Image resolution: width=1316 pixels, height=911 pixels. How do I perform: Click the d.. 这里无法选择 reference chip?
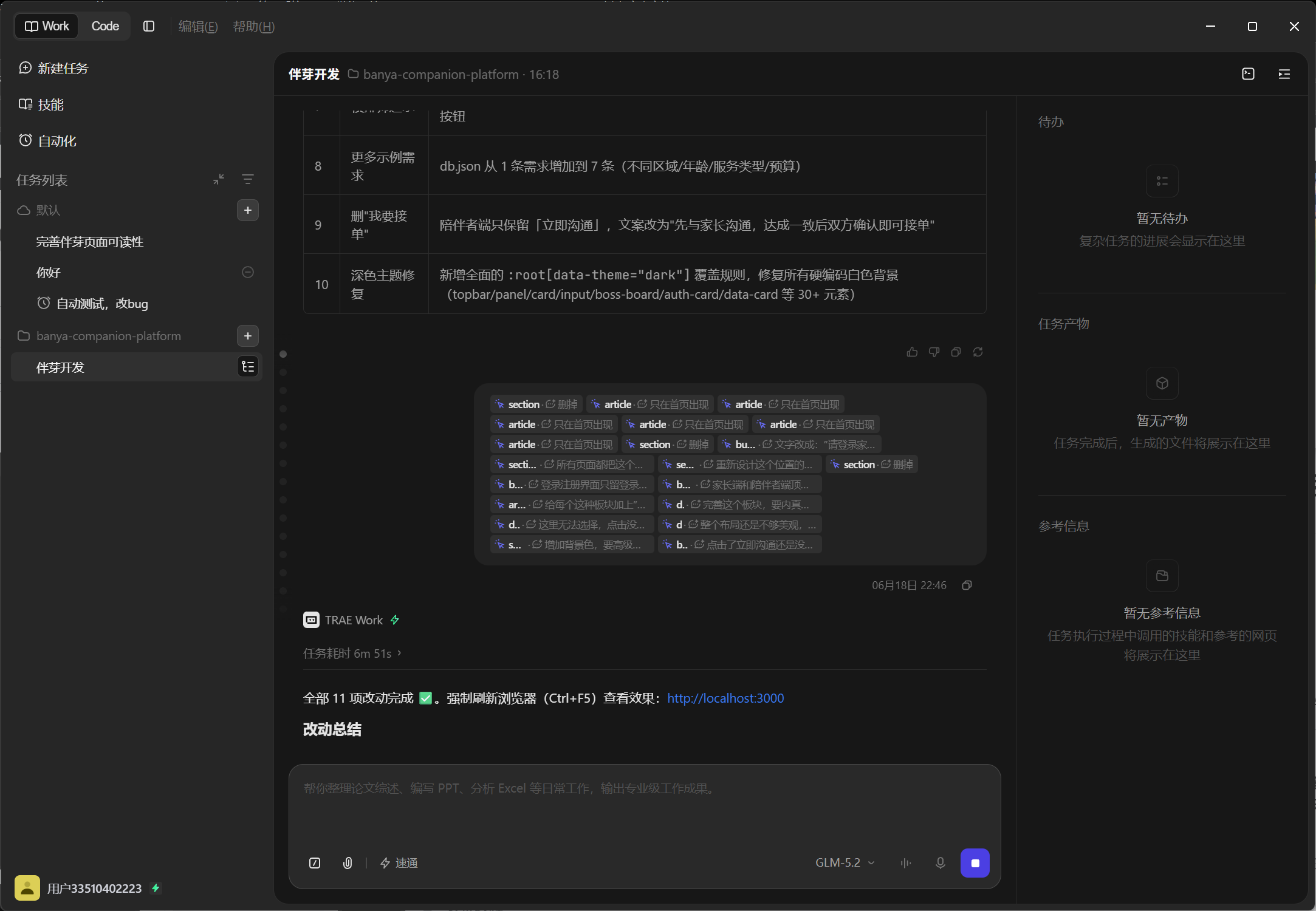[572, 525]
